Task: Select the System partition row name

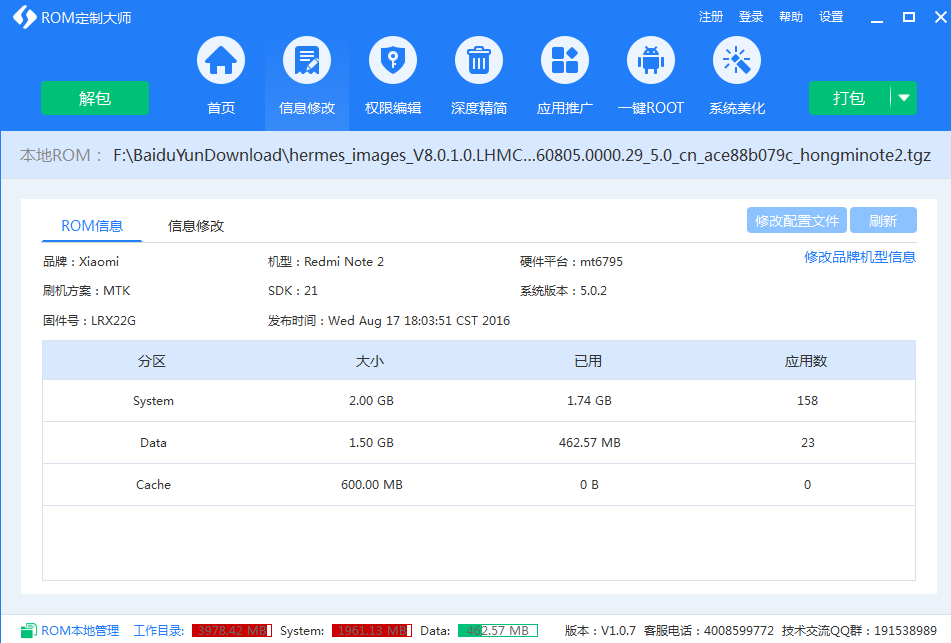Action: click(x=153, y=401)
